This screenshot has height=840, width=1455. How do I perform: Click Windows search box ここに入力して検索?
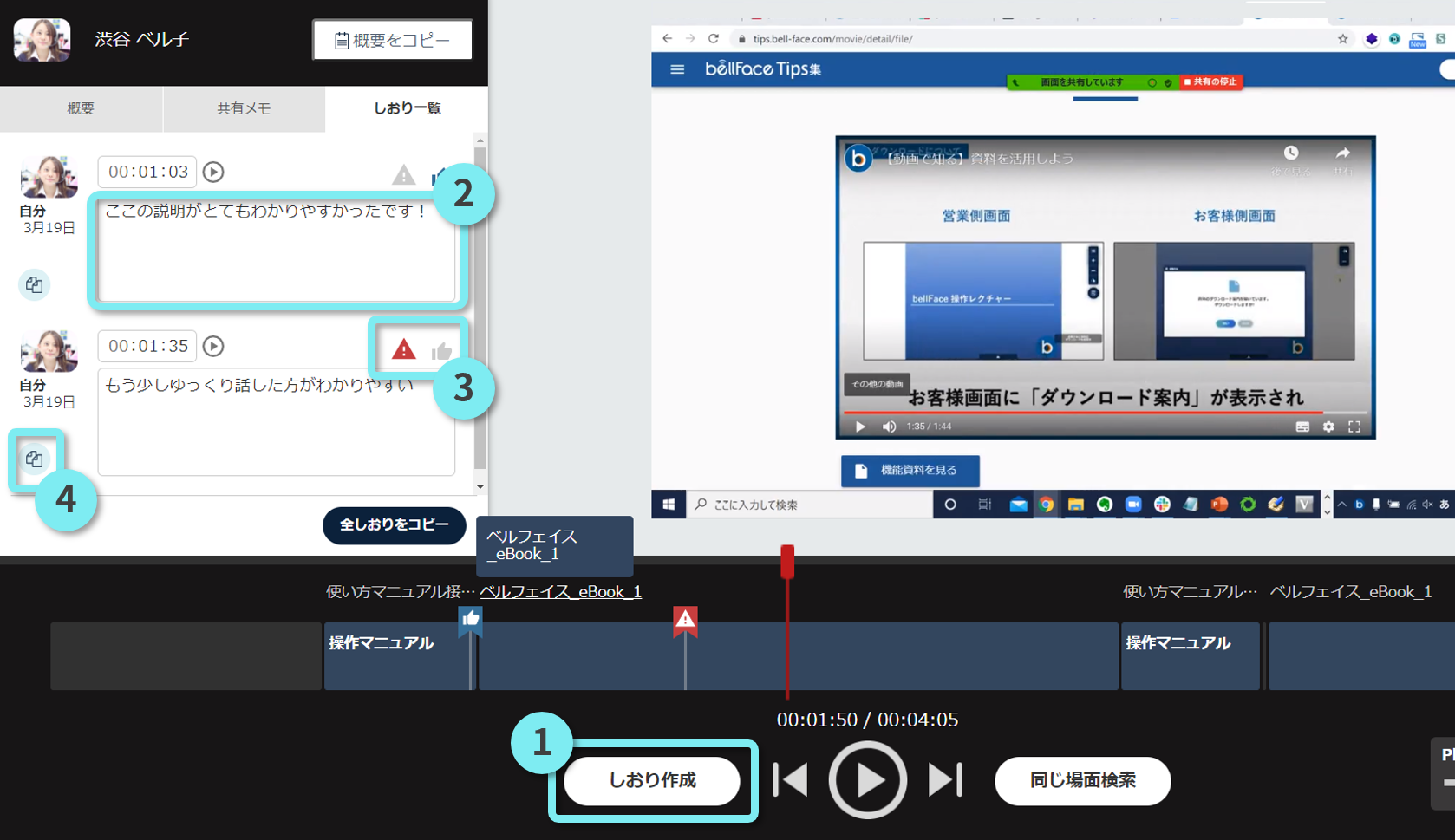point(809,505)
